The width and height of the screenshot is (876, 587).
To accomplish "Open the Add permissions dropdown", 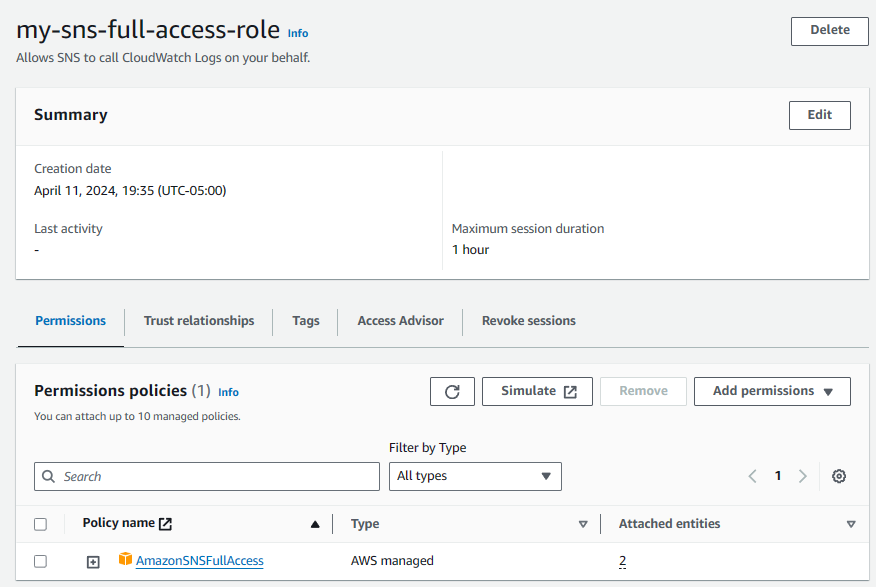I will pyautogui.click(x=772, y=392).
